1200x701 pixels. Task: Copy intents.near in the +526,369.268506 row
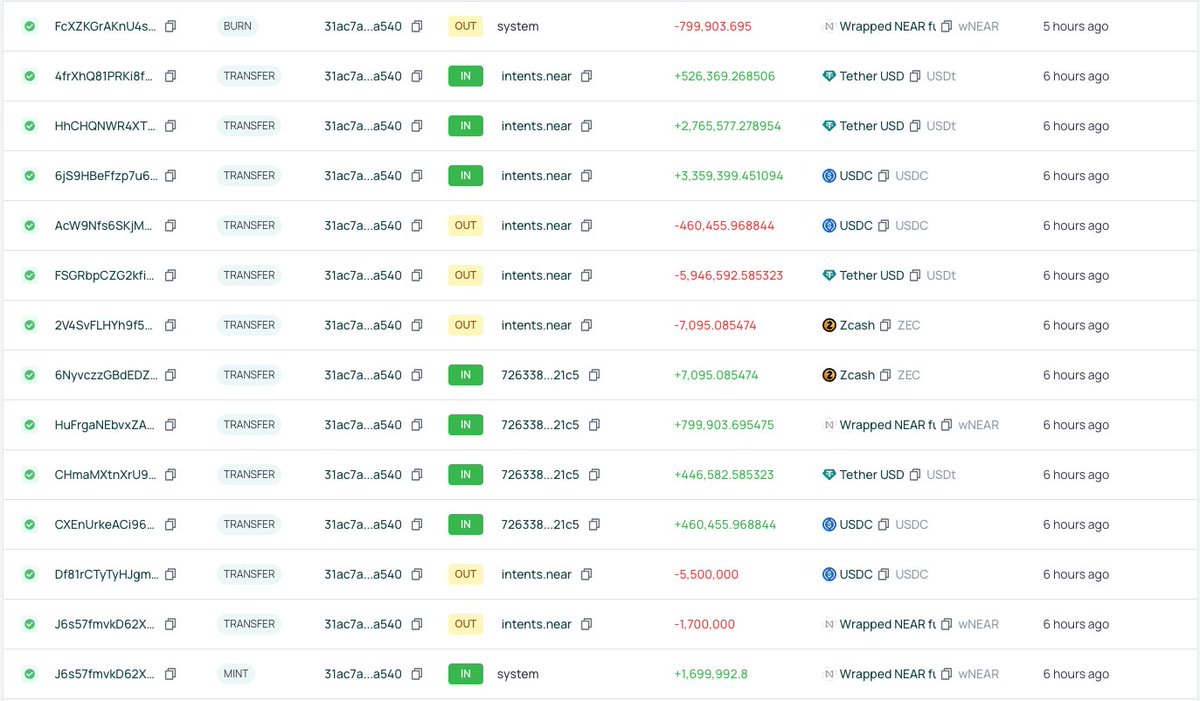tap(587, 76)
